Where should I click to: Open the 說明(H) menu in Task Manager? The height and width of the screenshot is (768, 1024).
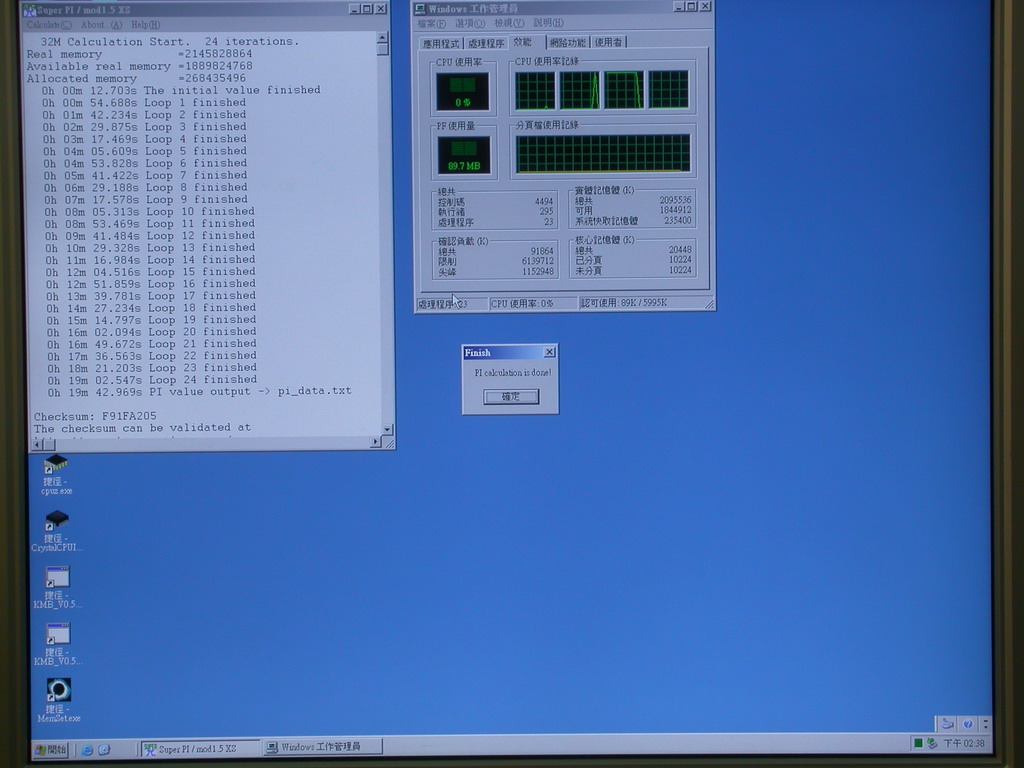(548, 23)
